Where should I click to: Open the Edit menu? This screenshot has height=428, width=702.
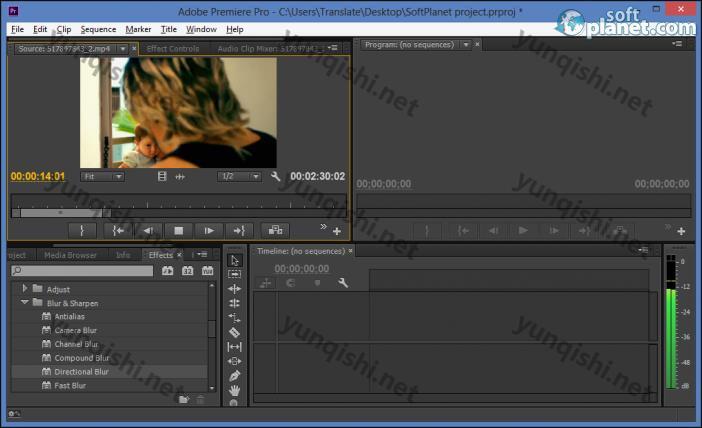[x=40, y=29]
